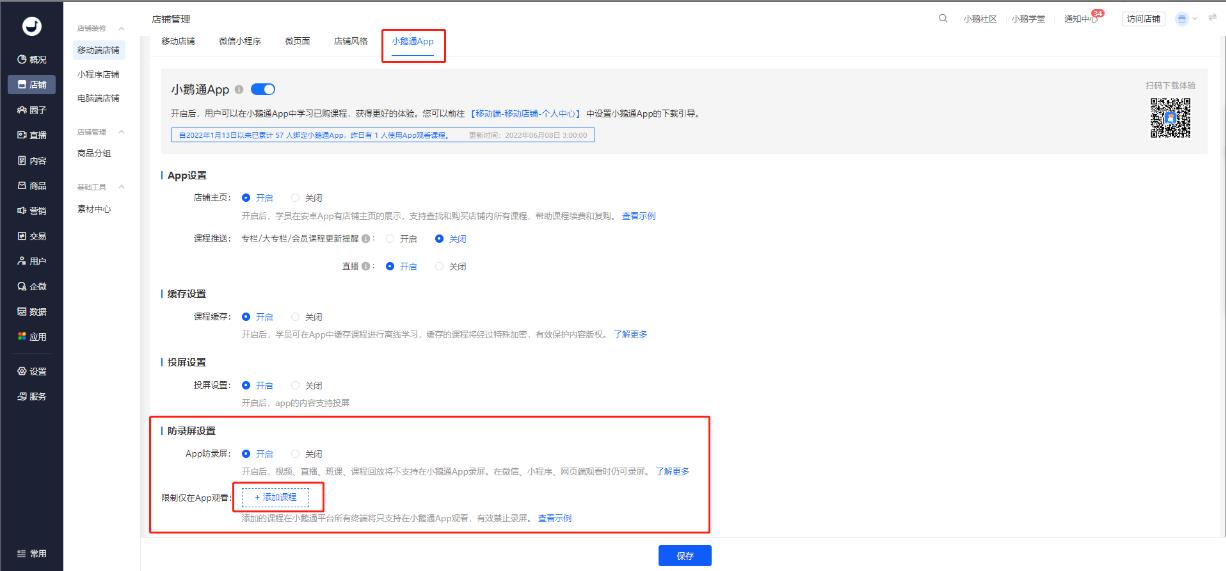1226x571 pixels.
Task: Click 查看示例 link under 店铺主页
Action: (x=638, y=215)
